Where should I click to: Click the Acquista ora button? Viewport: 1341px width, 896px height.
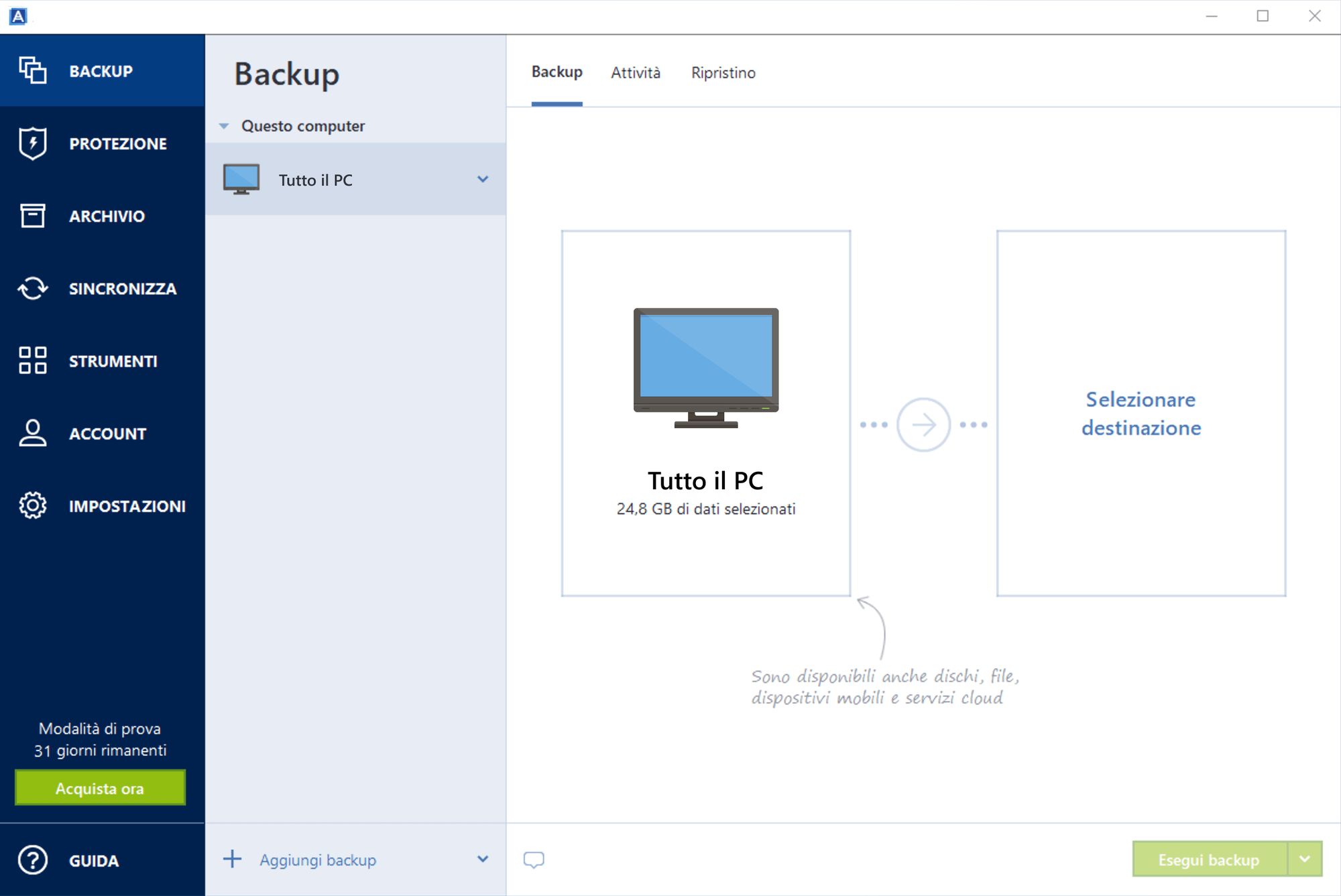point(100,788)
